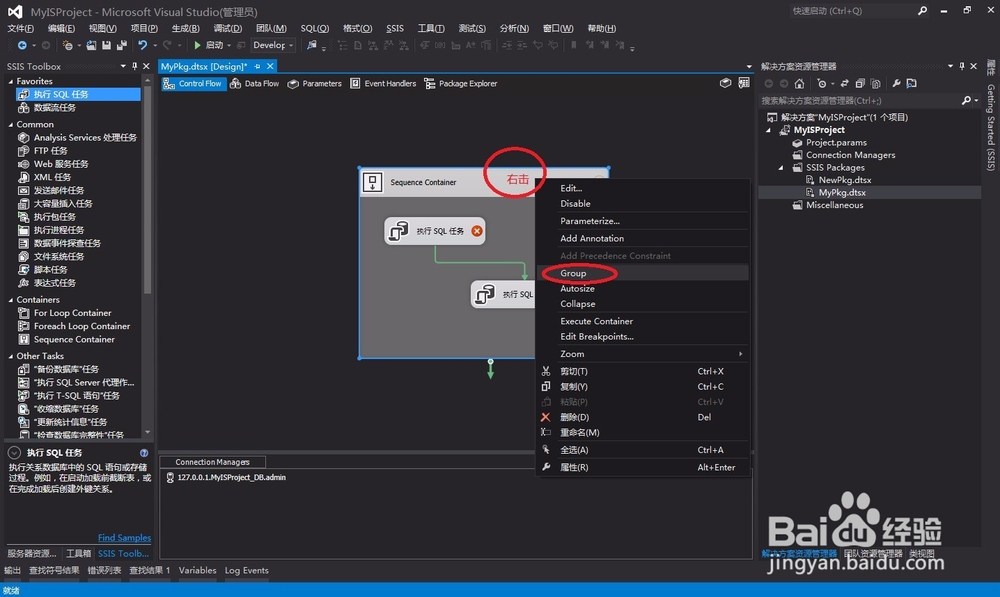Collapse the SSIS Packages folder
The image size is (1000, 597).
(x=781, y=168)
